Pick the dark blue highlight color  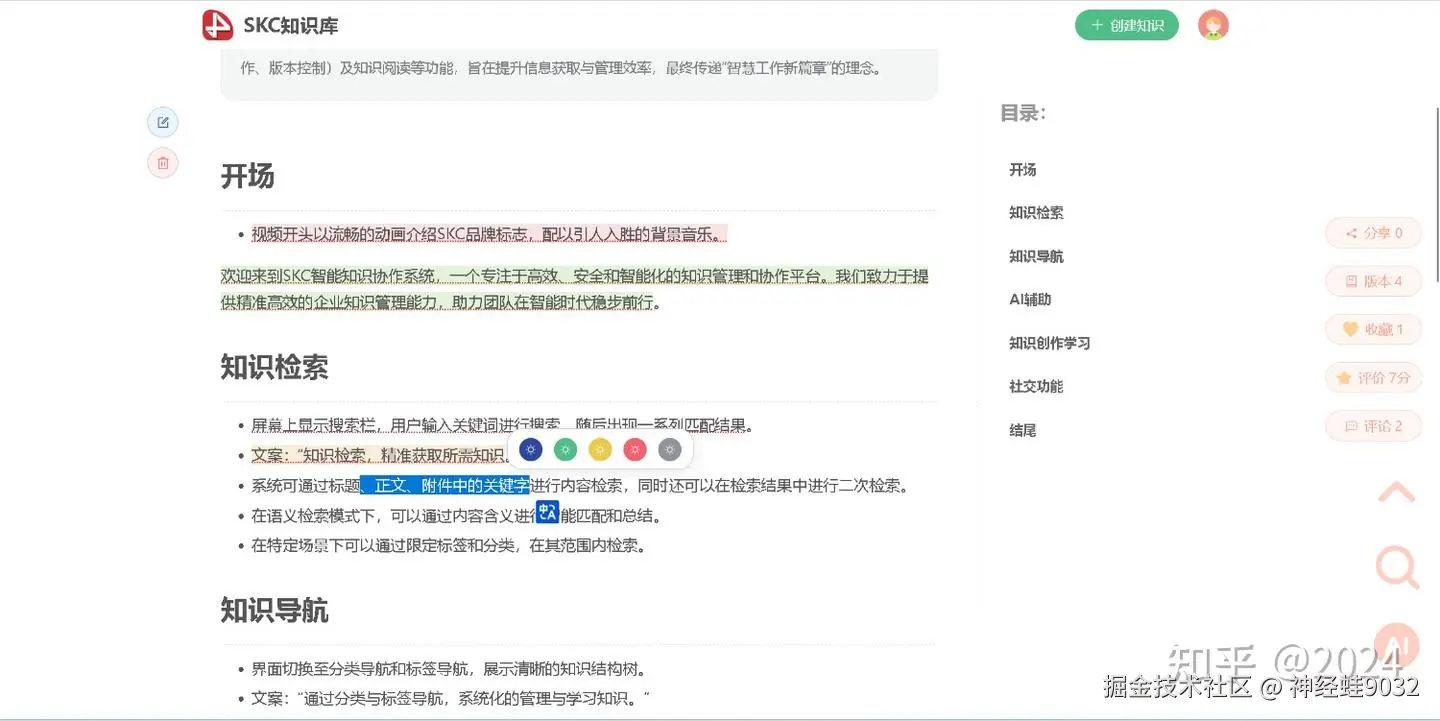(531, 450)
